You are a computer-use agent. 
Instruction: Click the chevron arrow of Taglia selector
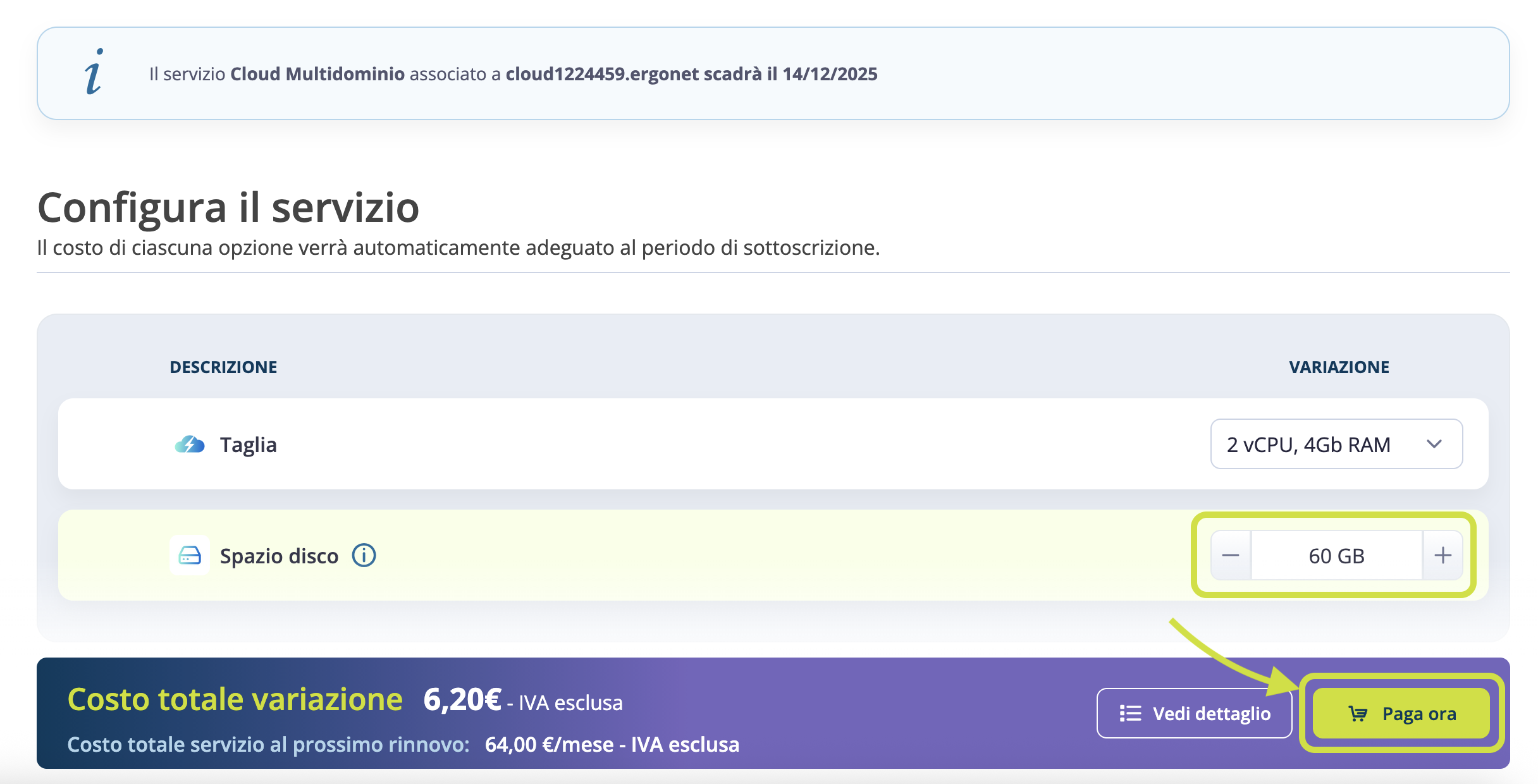(1434, 444)
